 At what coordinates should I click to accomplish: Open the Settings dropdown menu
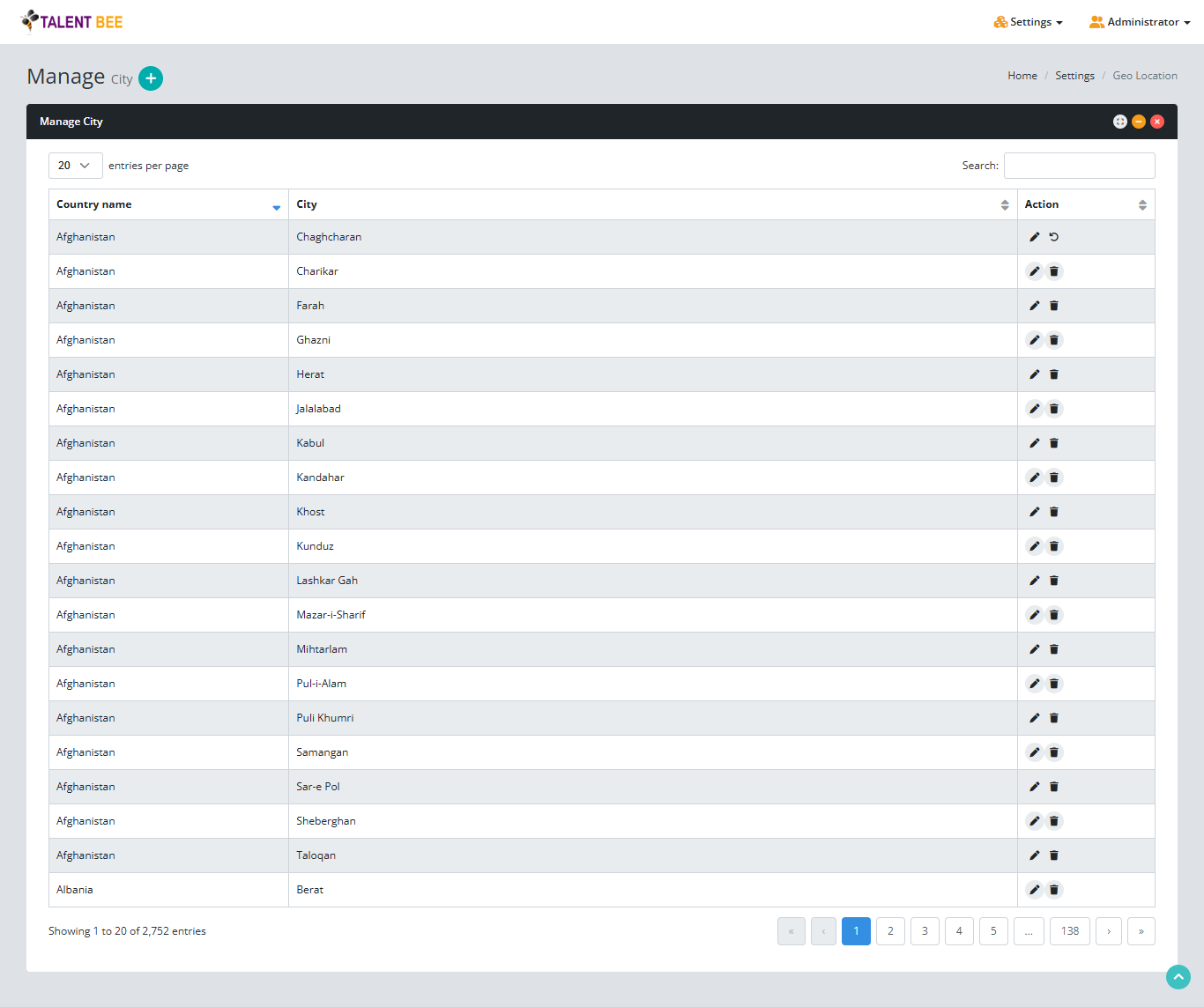click(x=1028, y=22)
